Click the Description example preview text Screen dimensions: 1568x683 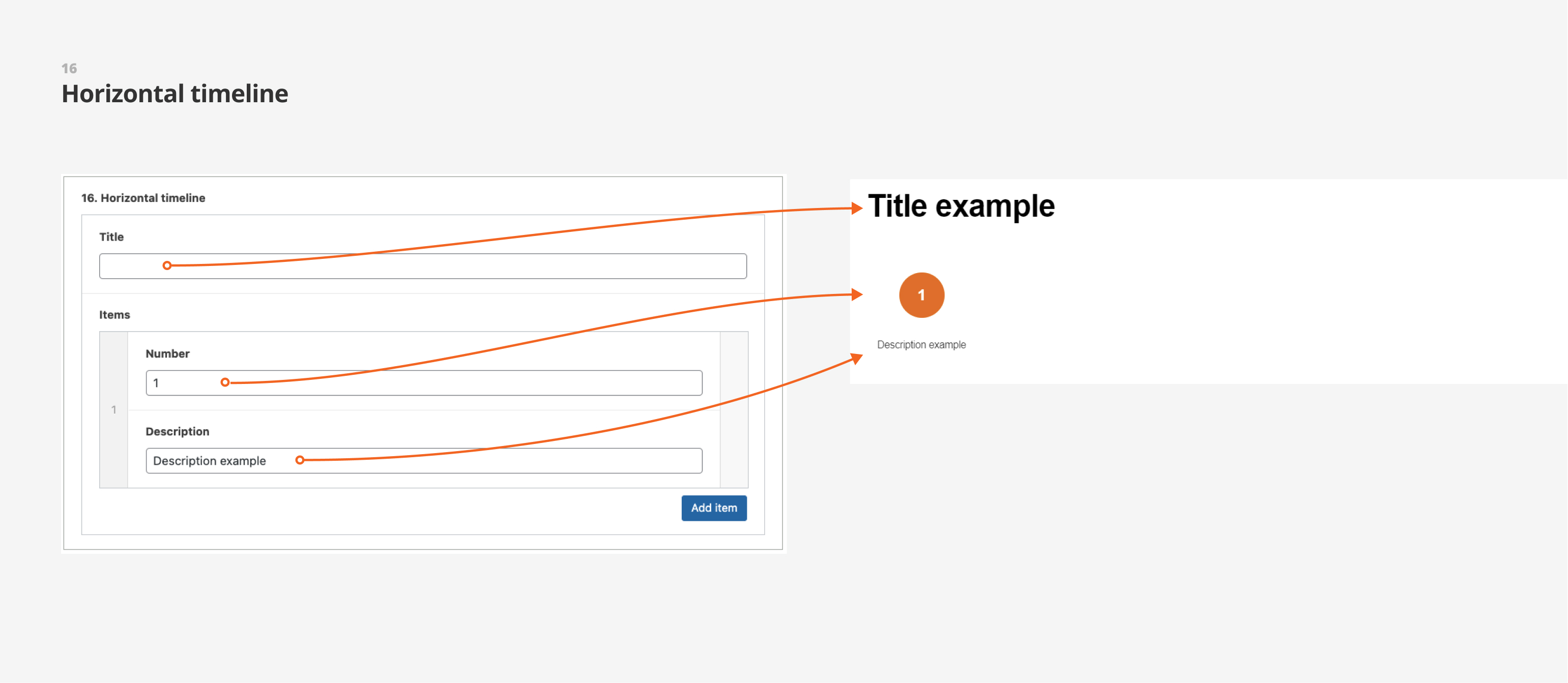coord(921,345)
